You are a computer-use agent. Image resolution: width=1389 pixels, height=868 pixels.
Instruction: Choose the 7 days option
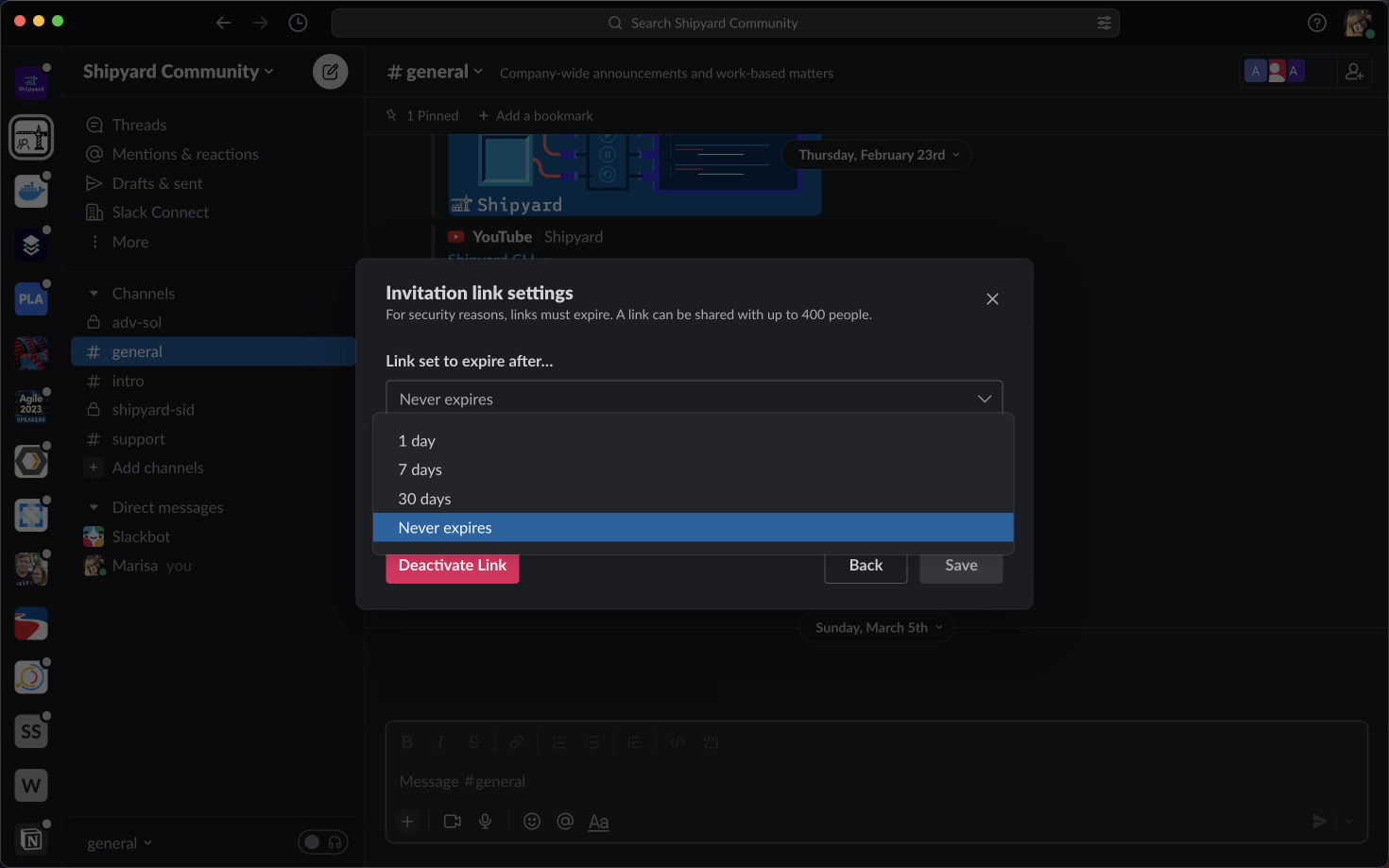tap(694, 469)
